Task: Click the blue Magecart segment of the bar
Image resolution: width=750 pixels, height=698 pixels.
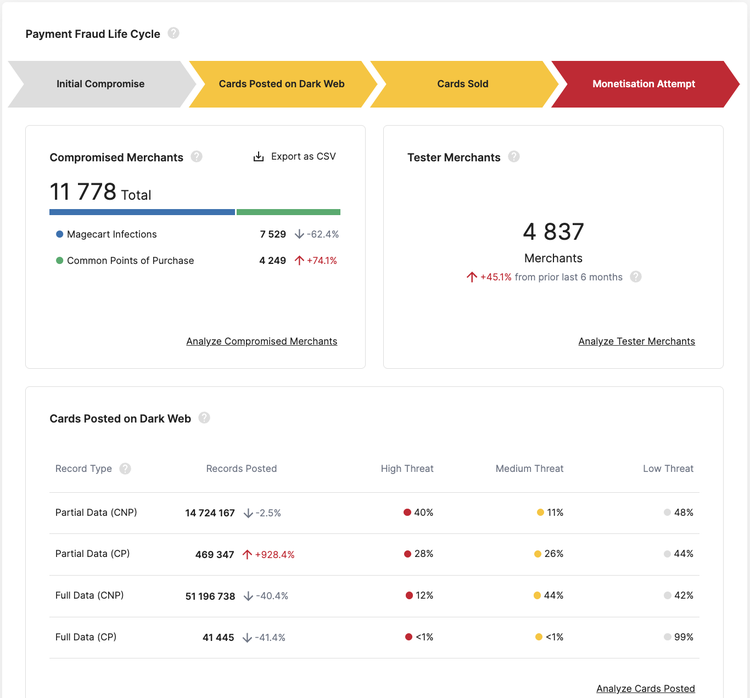Action: (142, 212)
